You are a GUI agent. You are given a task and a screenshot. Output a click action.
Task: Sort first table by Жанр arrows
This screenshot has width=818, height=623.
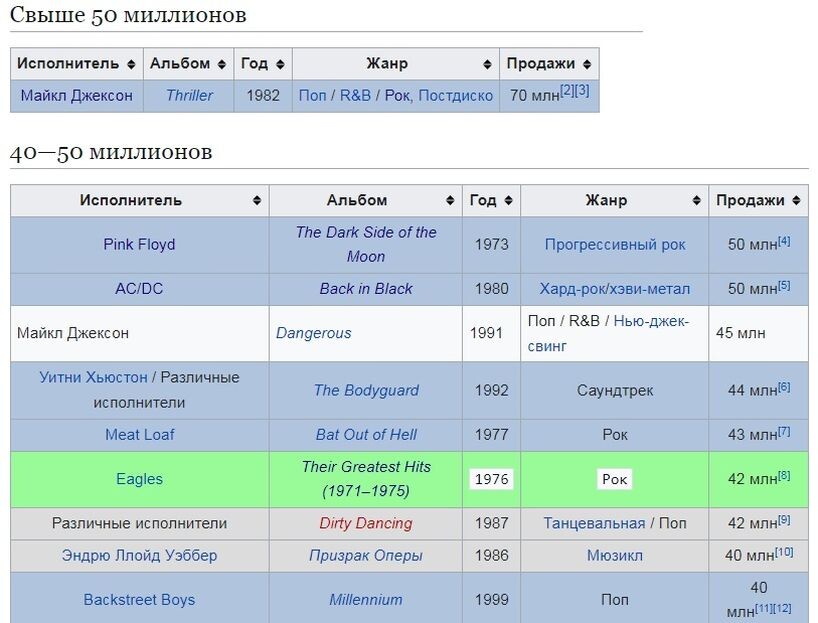(487, 64)
